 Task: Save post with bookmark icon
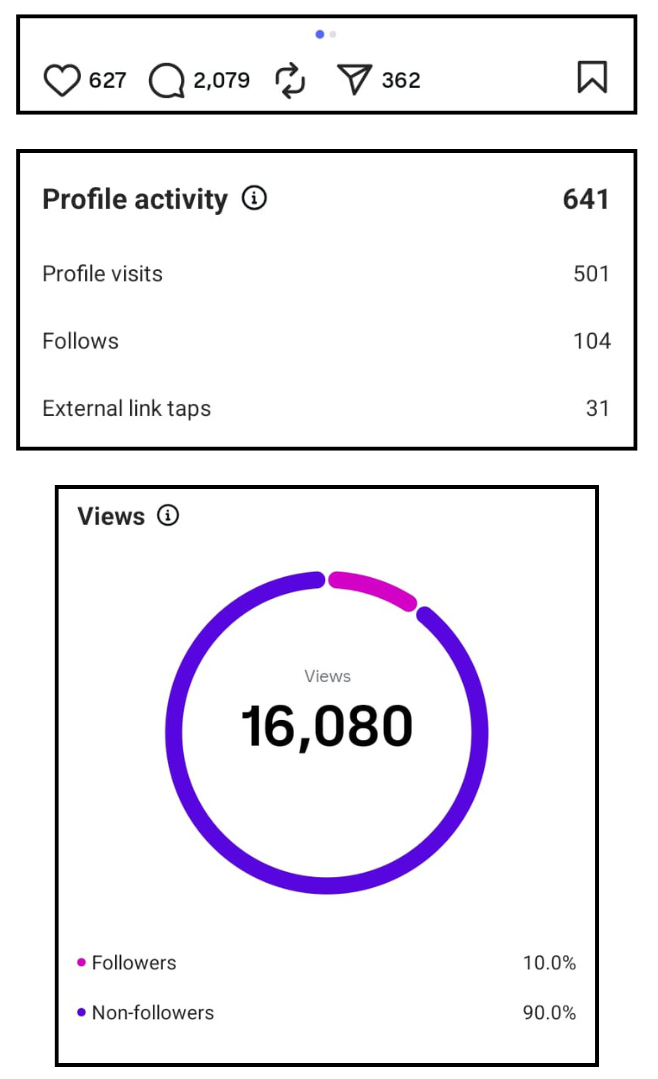click(x=592, y=78)
